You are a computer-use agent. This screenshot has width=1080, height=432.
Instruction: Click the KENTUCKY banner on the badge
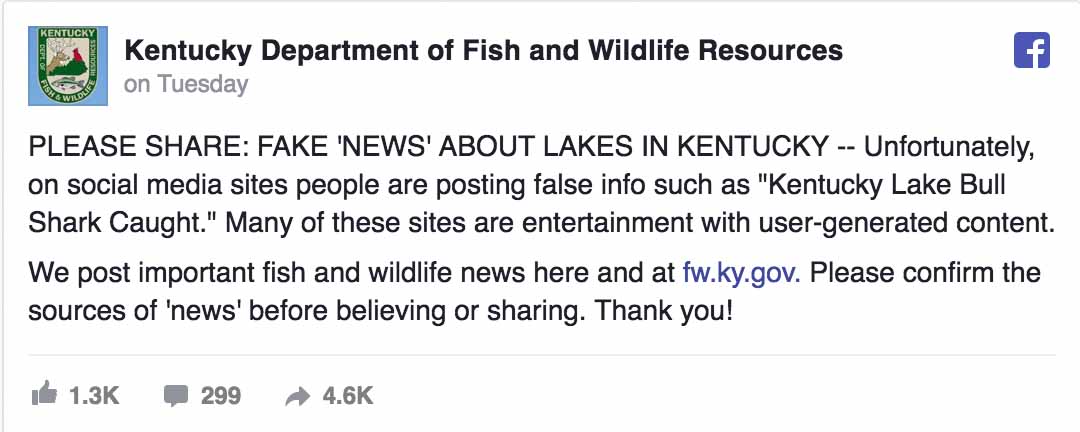pos(68,32)
